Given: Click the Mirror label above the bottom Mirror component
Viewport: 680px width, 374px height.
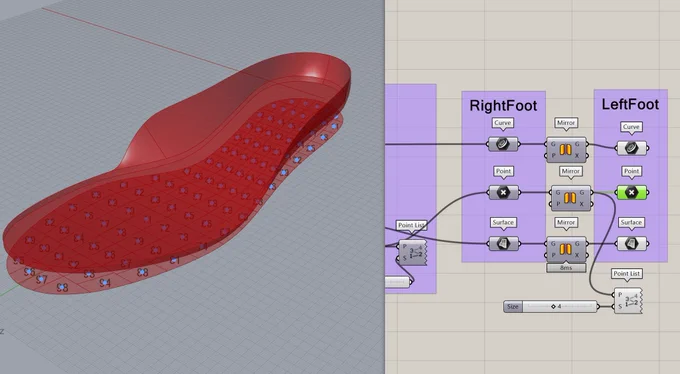Looking at the screenshot, I should tap(566, 222).
